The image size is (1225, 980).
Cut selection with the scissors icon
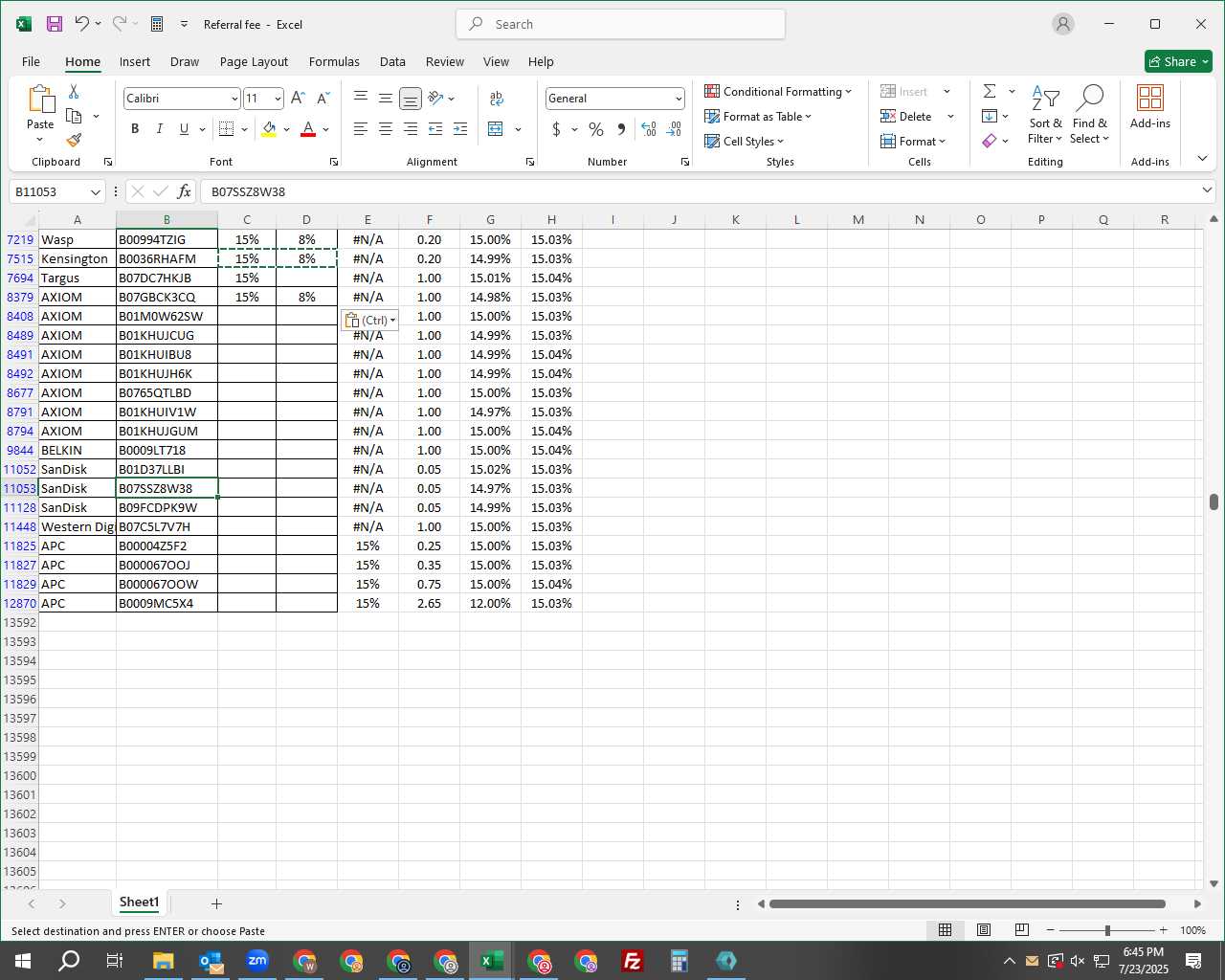coord(74,92)
